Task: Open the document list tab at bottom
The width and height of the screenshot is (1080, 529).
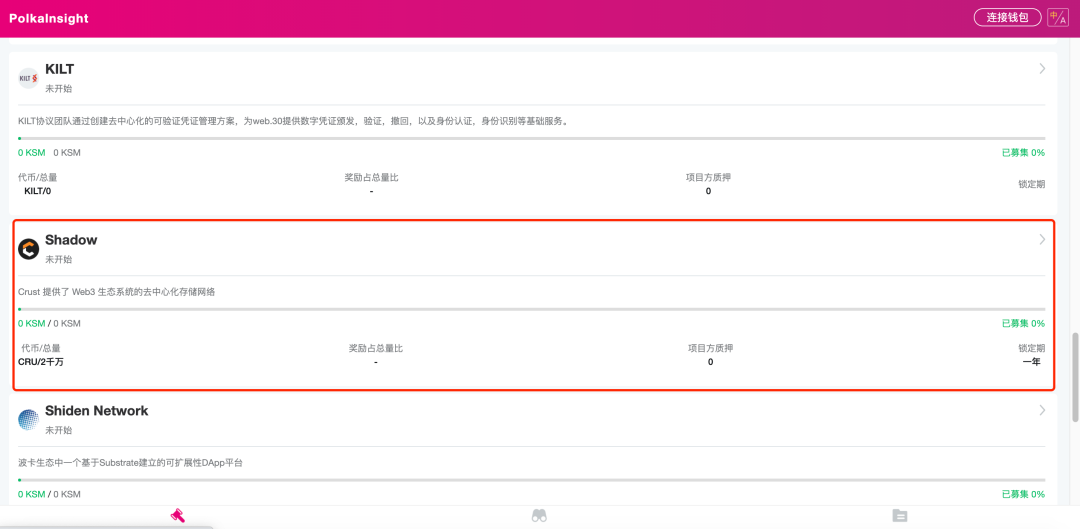Action: pyautogui.click(x=900, y=515)
